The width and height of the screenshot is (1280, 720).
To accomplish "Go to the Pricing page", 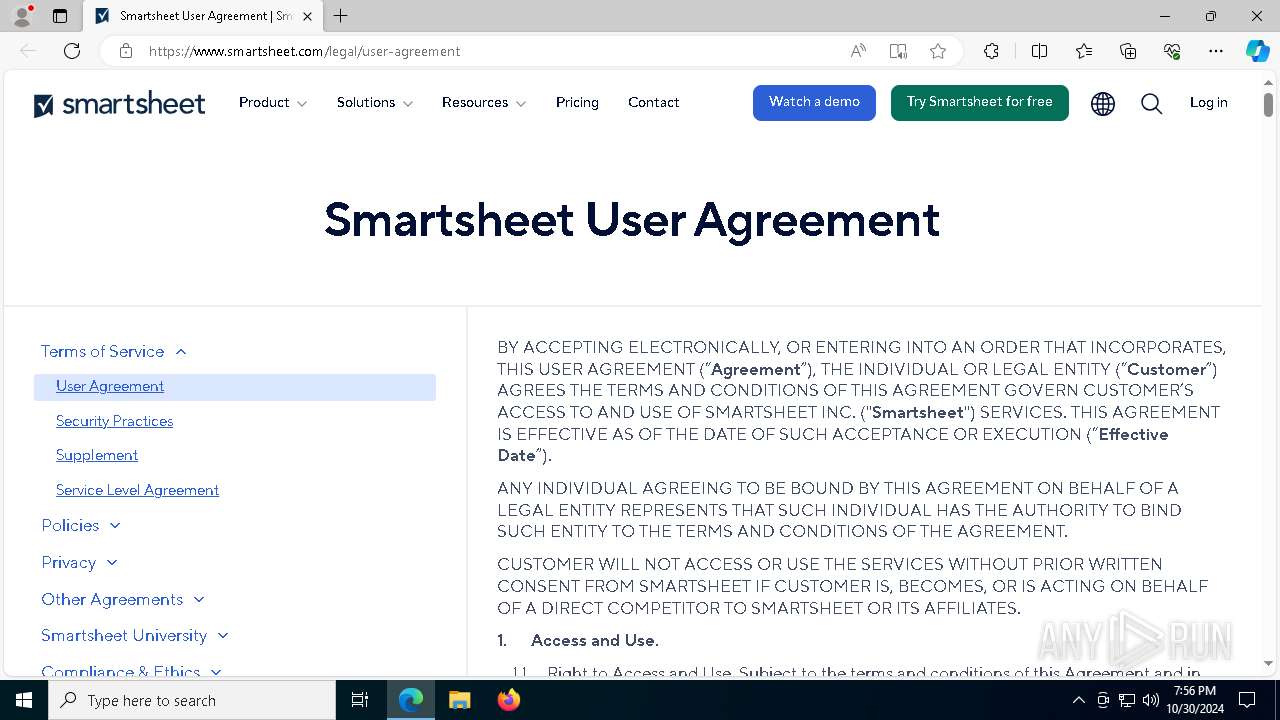I will click(x=577, y=102).
